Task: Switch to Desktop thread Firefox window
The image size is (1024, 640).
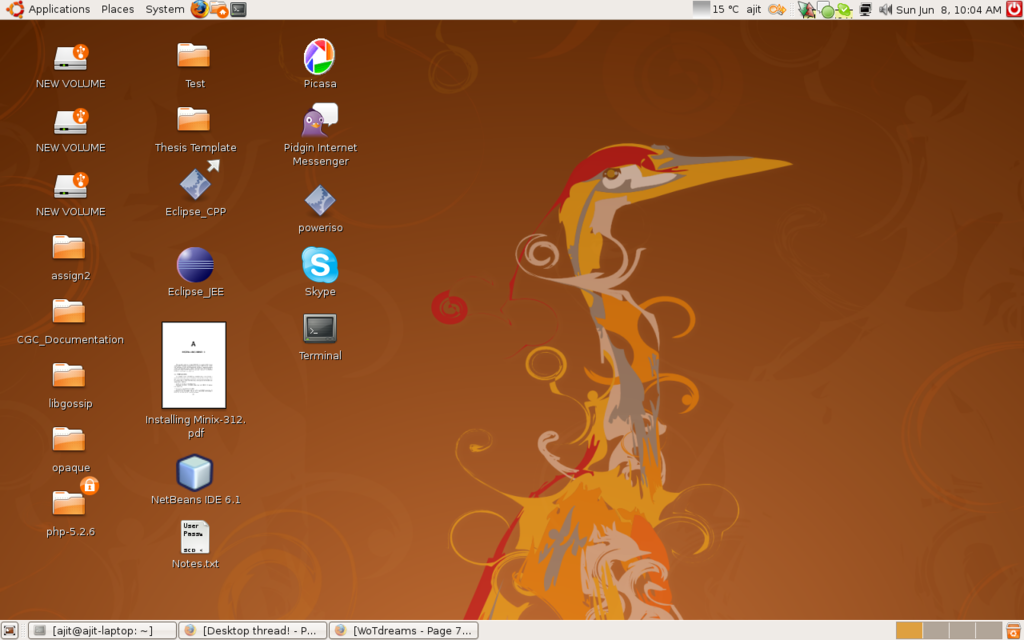Action: tap(252, 630)
